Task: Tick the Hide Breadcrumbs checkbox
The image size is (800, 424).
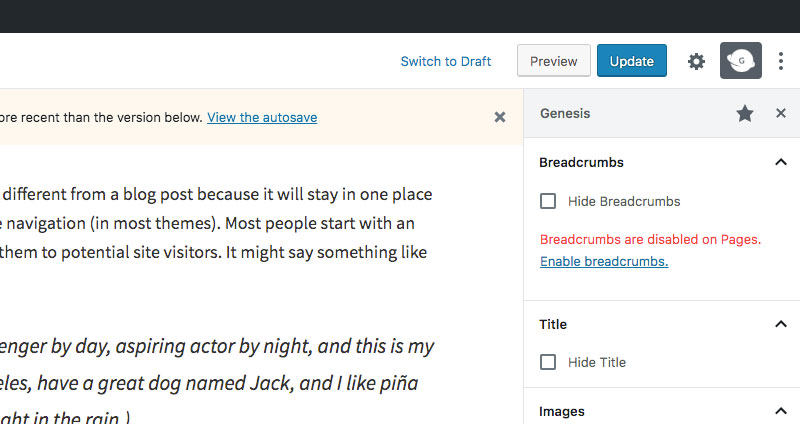Action: pyautogui.click(x=548, y=201)
